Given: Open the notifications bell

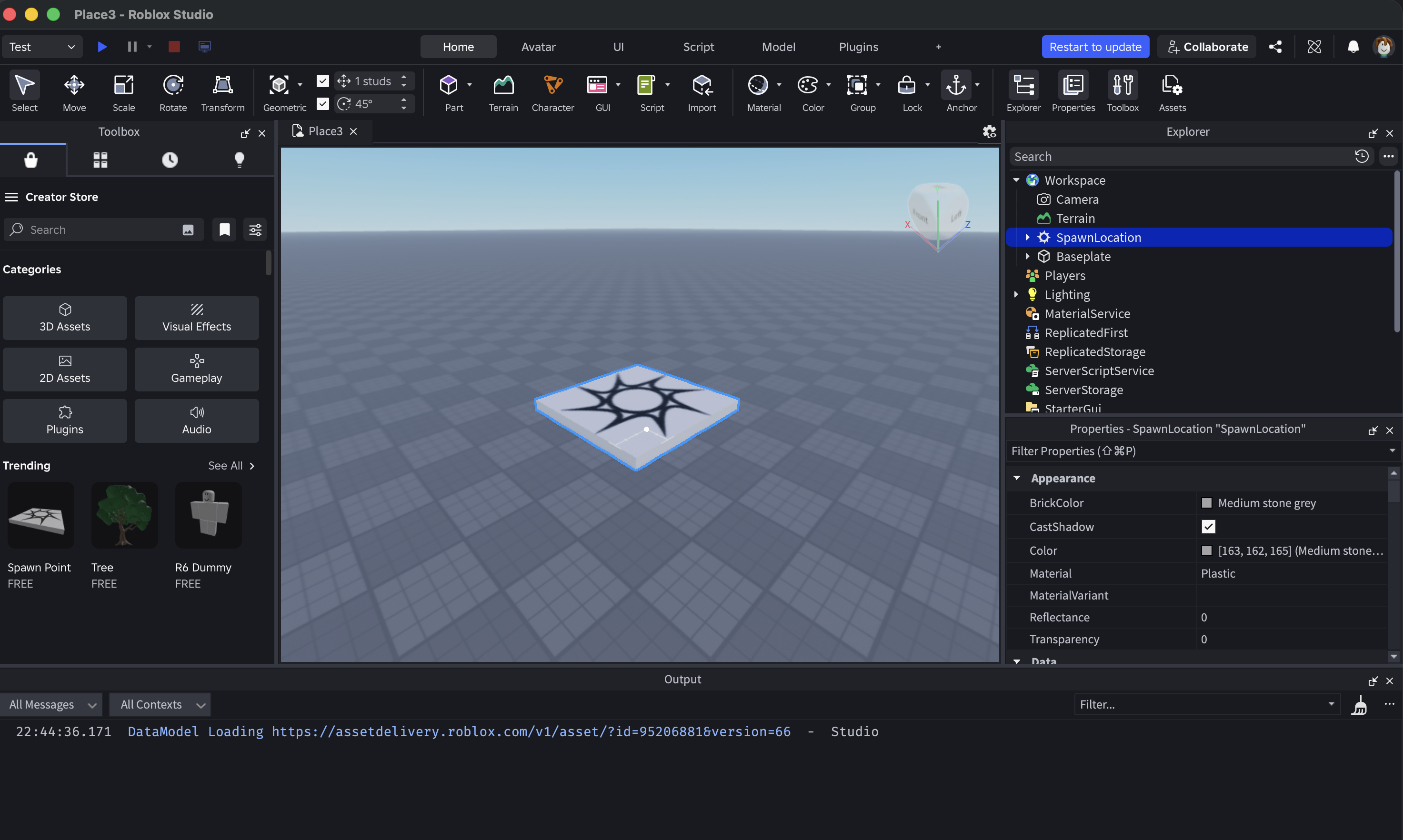Looking at the screenshot, I should pos(1353,46).
